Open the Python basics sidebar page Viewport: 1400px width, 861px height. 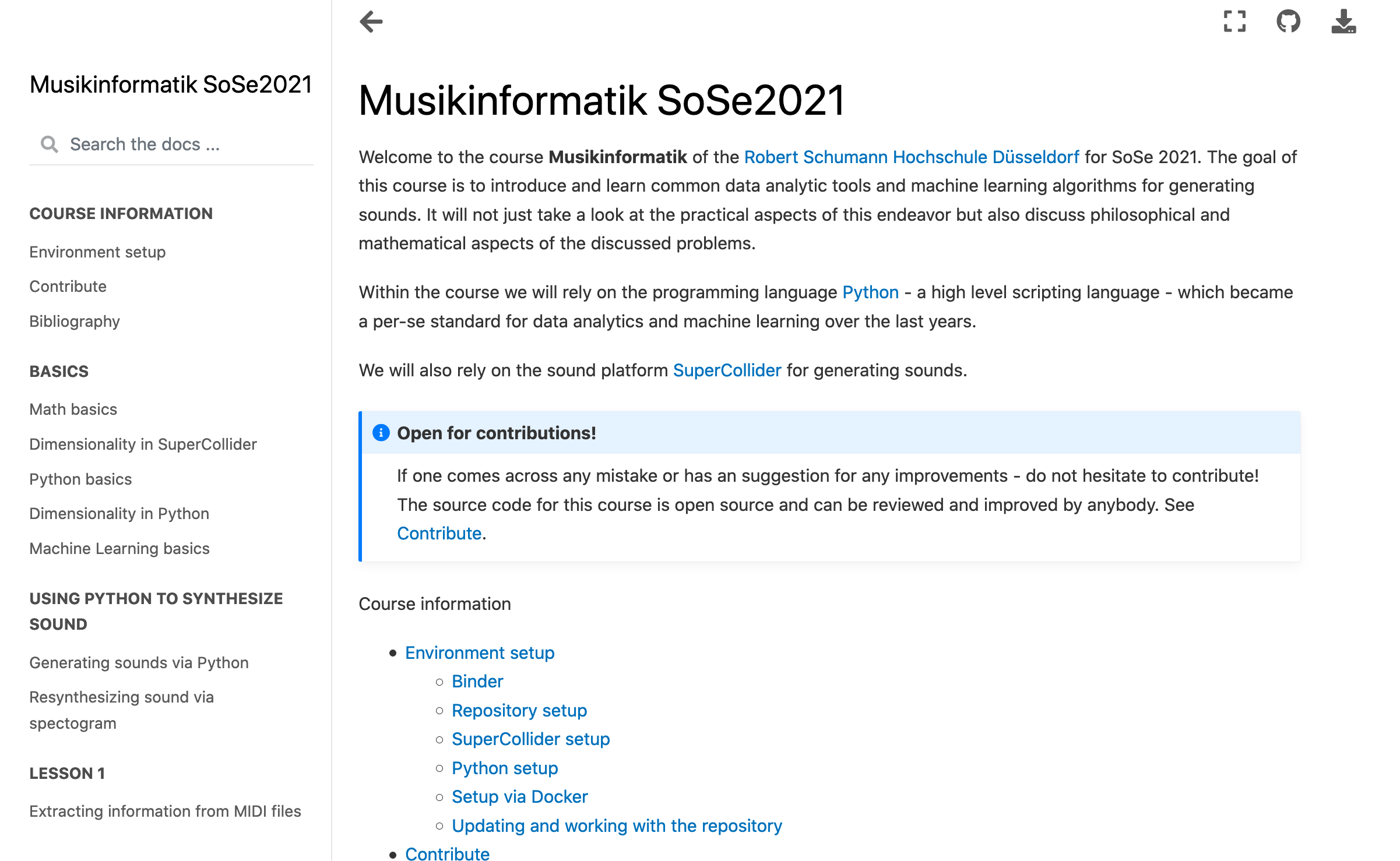click(x=80, y=478)
